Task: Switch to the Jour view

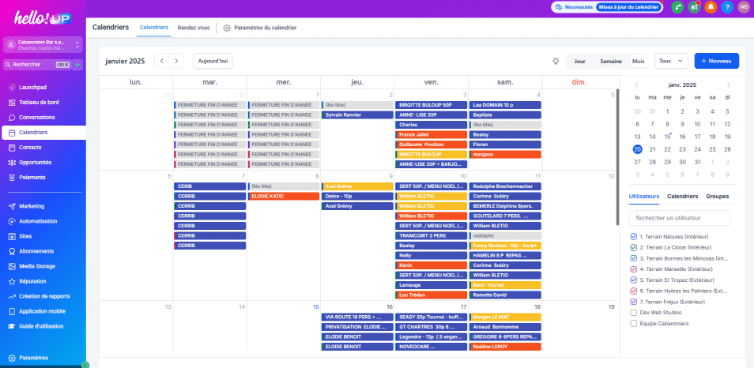Action: pos(579,61)
